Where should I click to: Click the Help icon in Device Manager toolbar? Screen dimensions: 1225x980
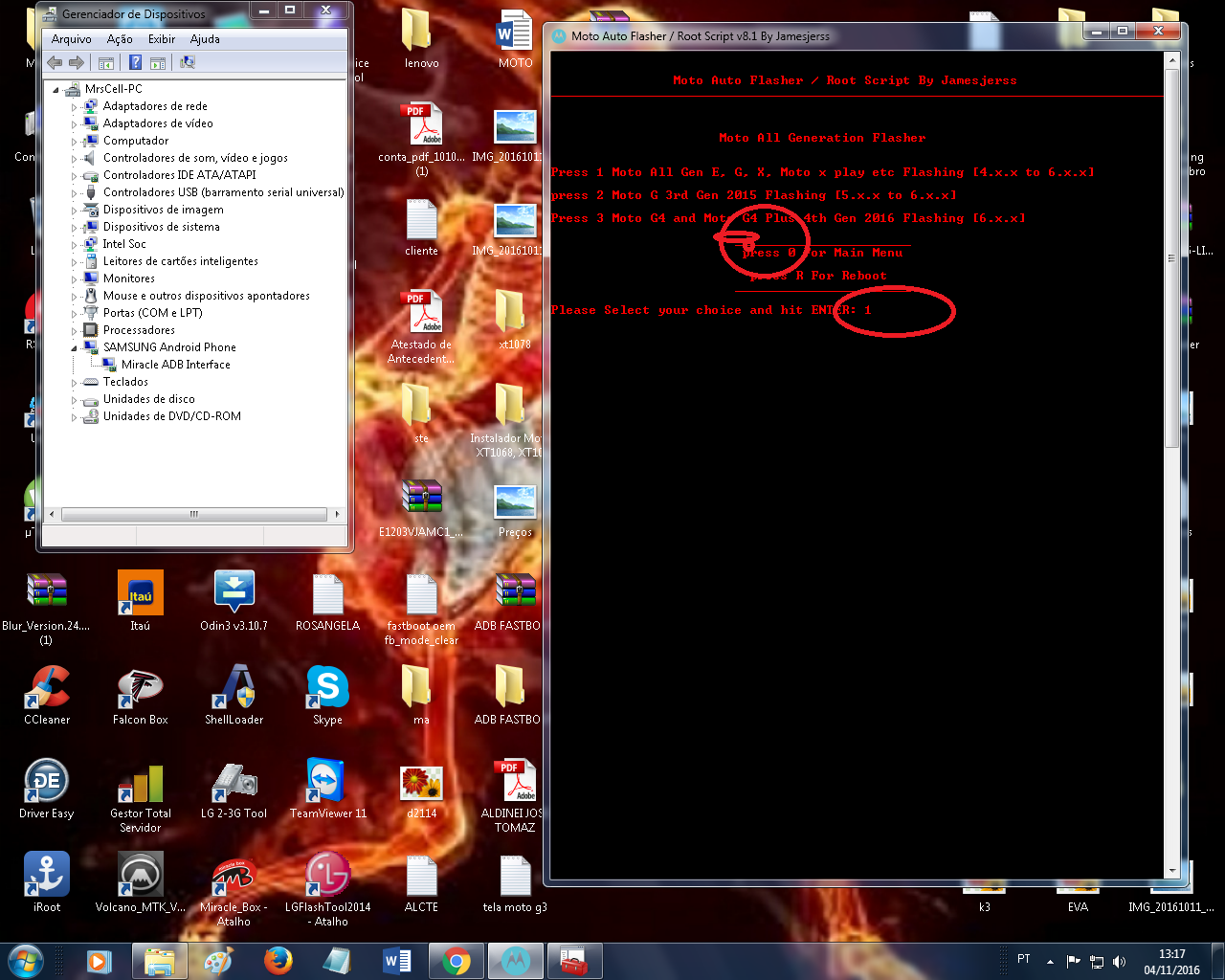[135, 63]
